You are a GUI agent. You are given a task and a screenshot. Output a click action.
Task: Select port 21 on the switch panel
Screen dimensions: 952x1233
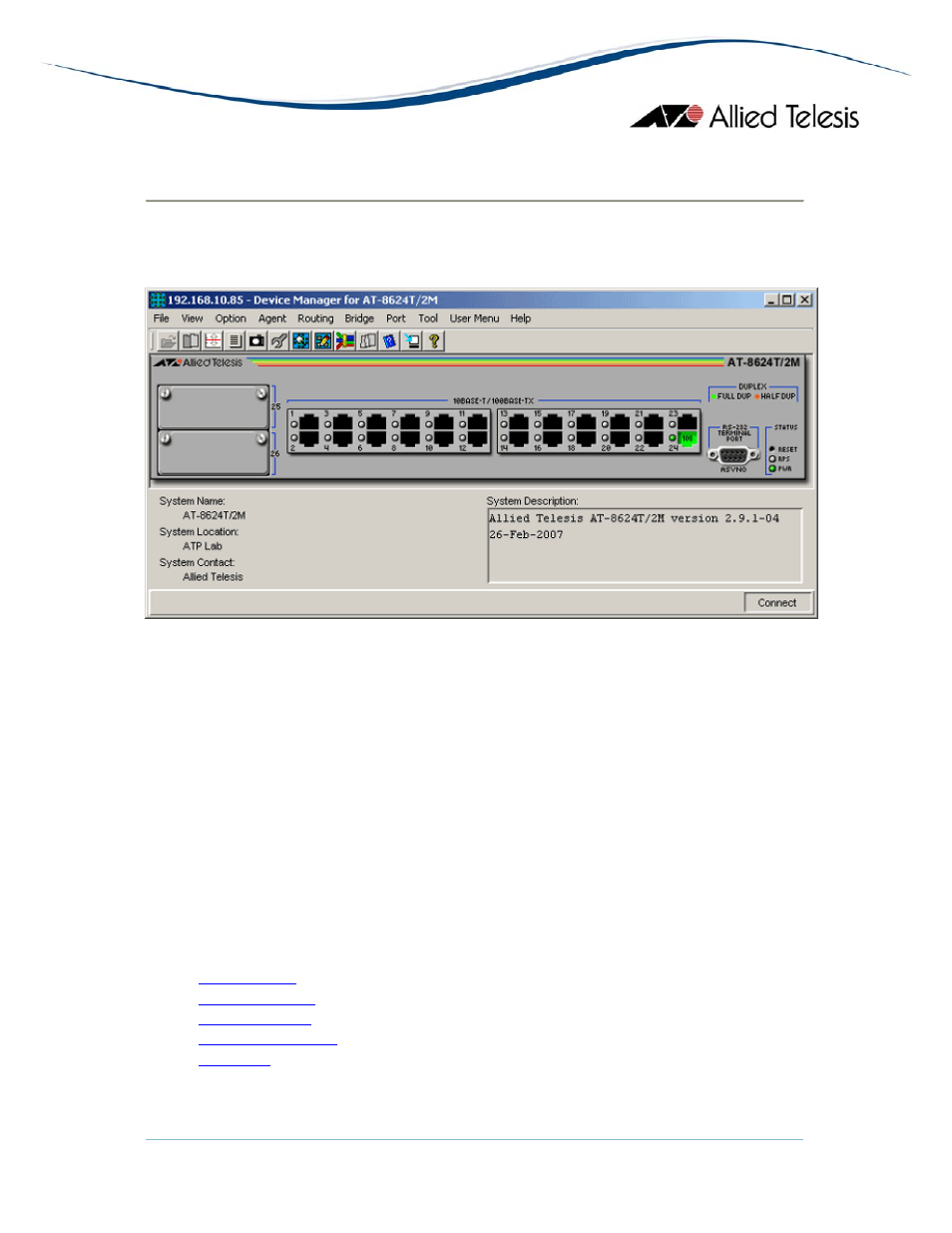[654, 423]
